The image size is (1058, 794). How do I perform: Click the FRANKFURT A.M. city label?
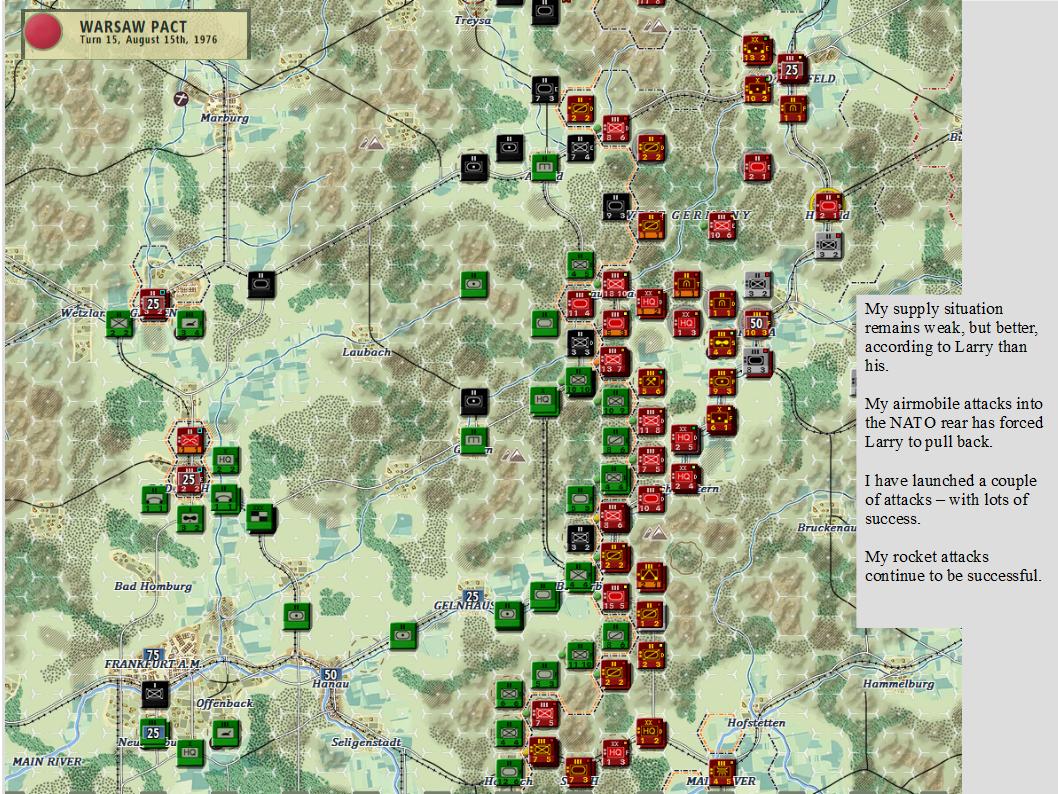(x=153, y=664)
